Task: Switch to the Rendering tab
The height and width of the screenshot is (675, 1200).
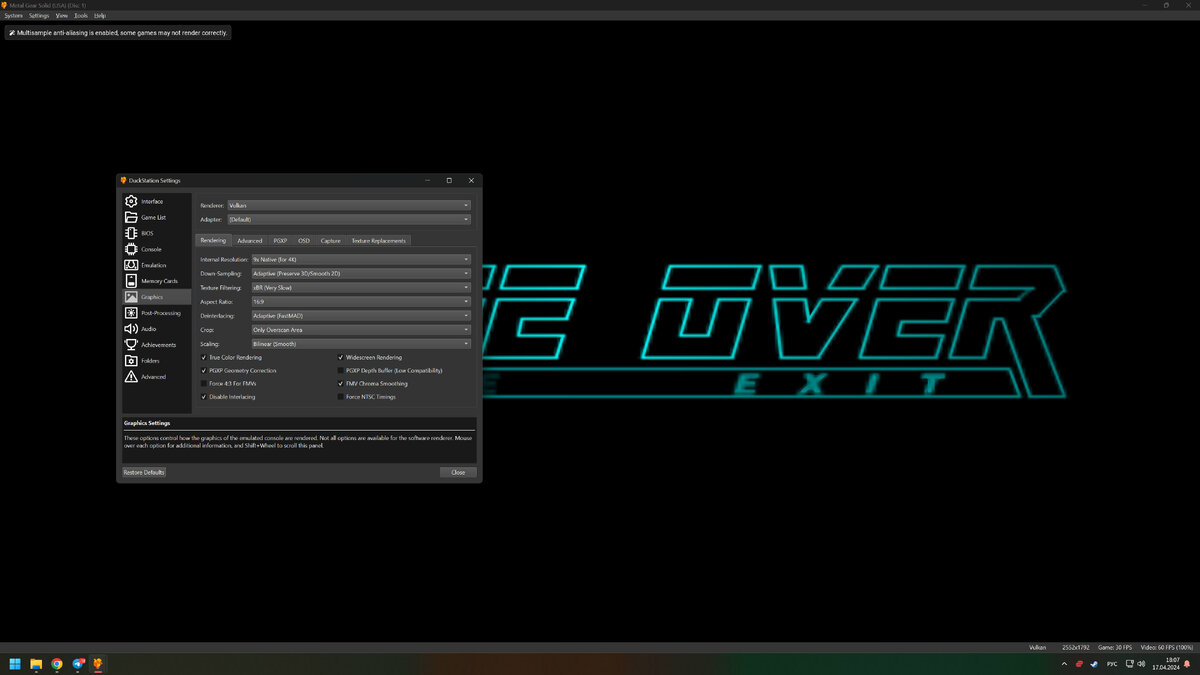Action: [x=213, y=240]
